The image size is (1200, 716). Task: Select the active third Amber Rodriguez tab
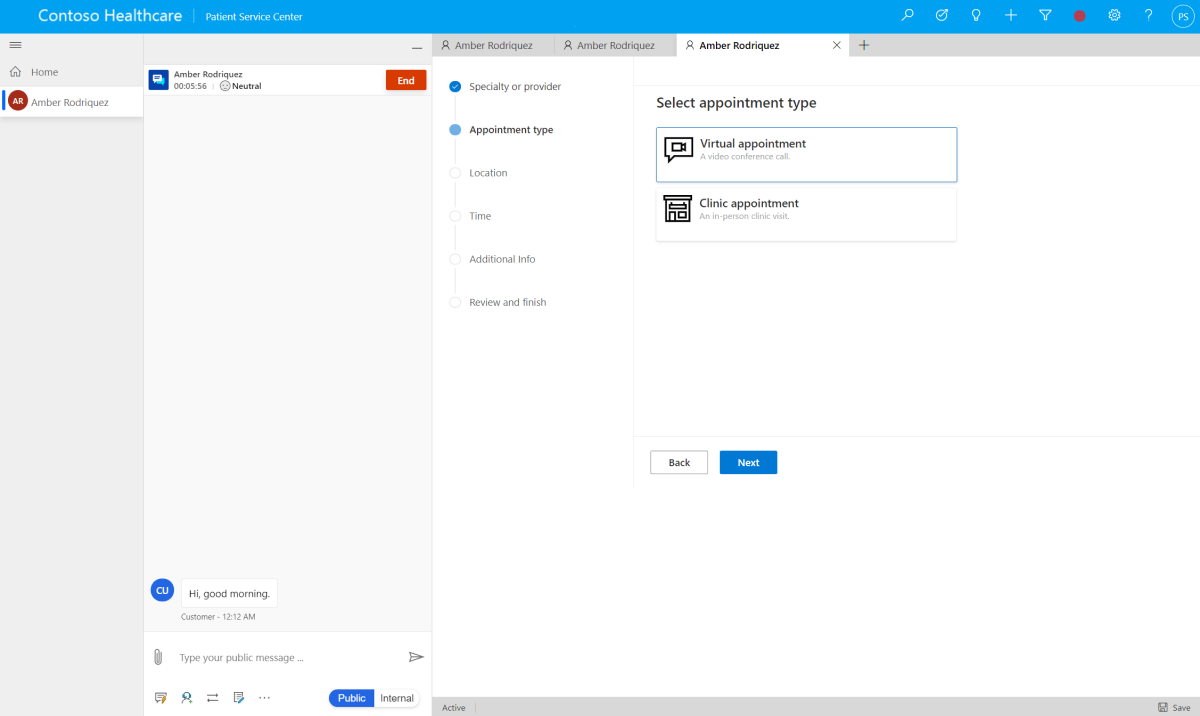[739, 45]
